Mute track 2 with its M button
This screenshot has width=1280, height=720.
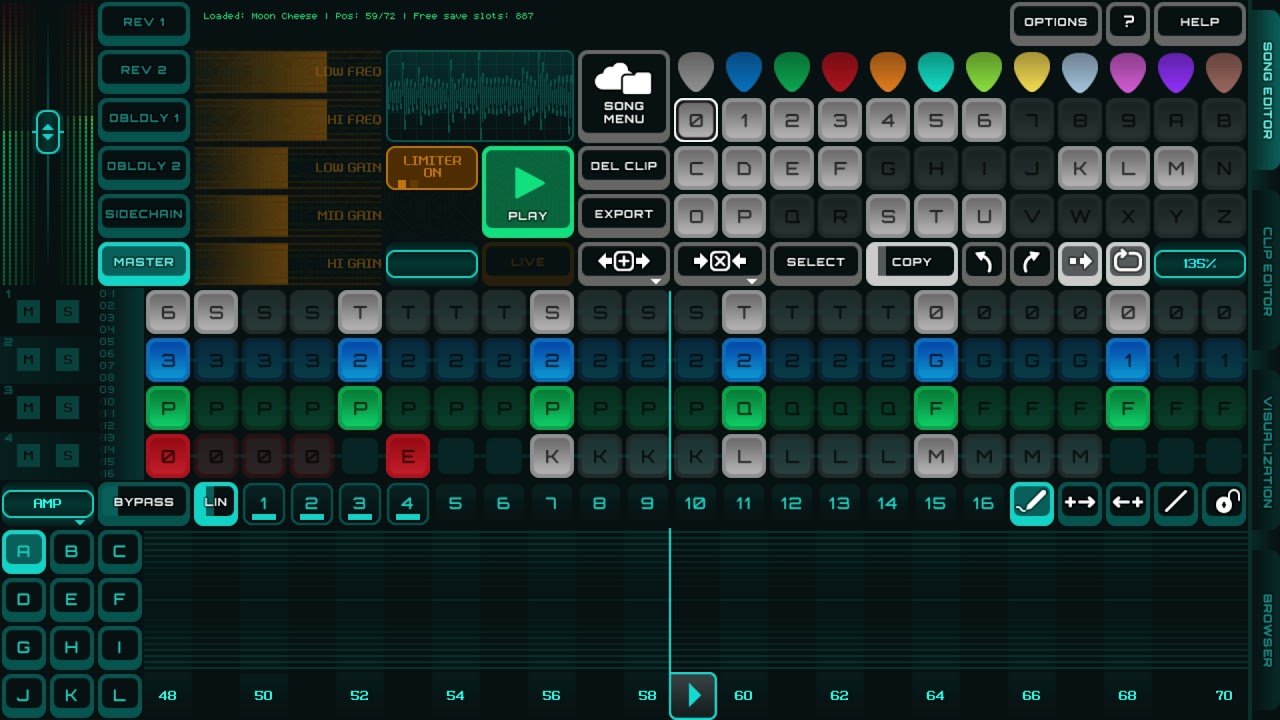coord(28,360)
